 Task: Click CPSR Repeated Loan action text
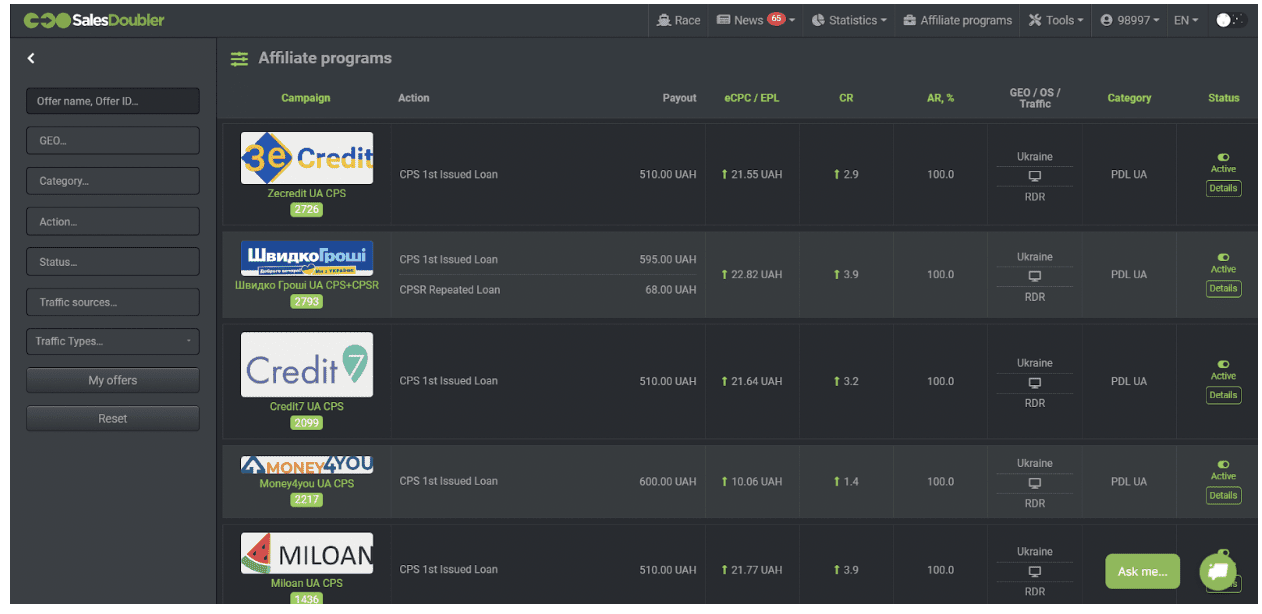click(450, 290)
